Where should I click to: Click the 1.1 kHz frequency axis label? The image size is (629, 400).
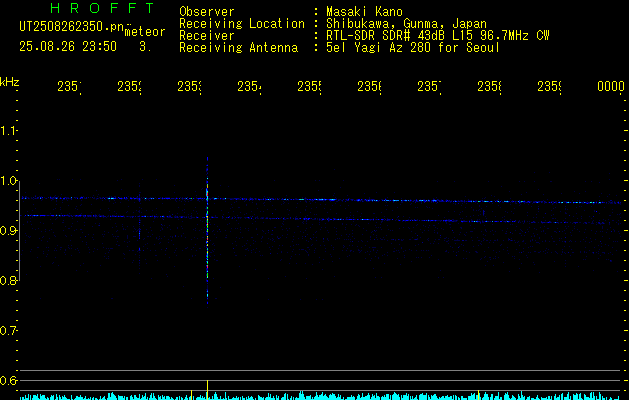8,131
